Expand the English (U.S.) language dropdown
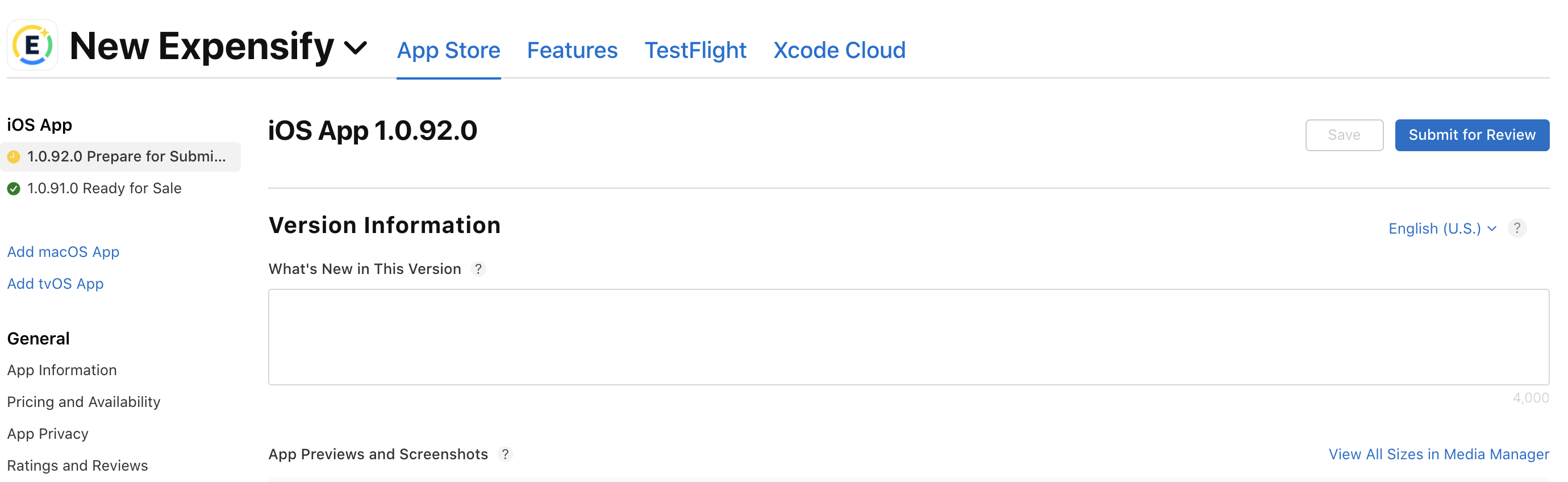This screenshot has height=482, width=1568. (1442, 228)
